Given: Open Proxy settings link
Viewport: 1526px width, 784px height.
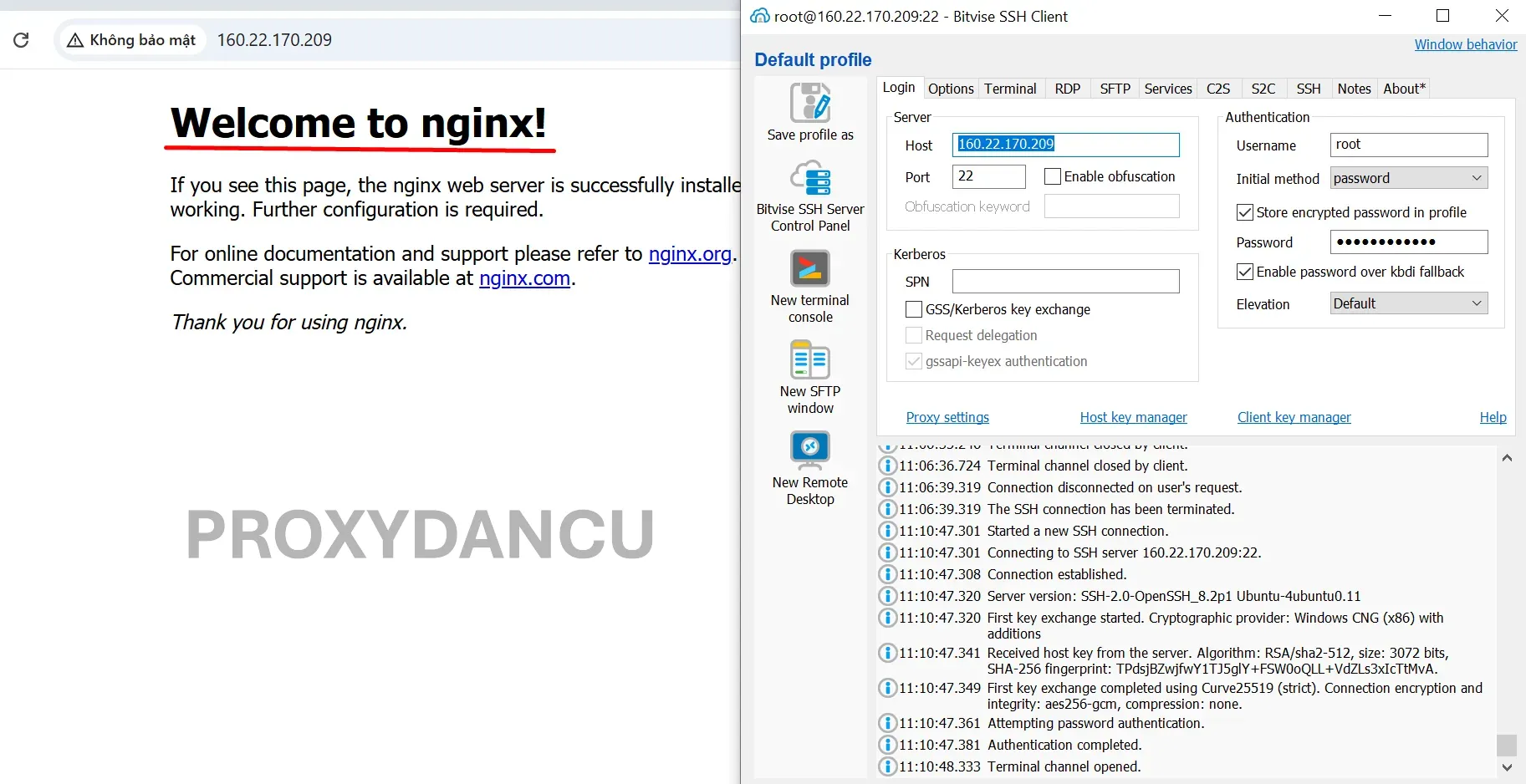Looking at the screenshot, I should (947, 417).
